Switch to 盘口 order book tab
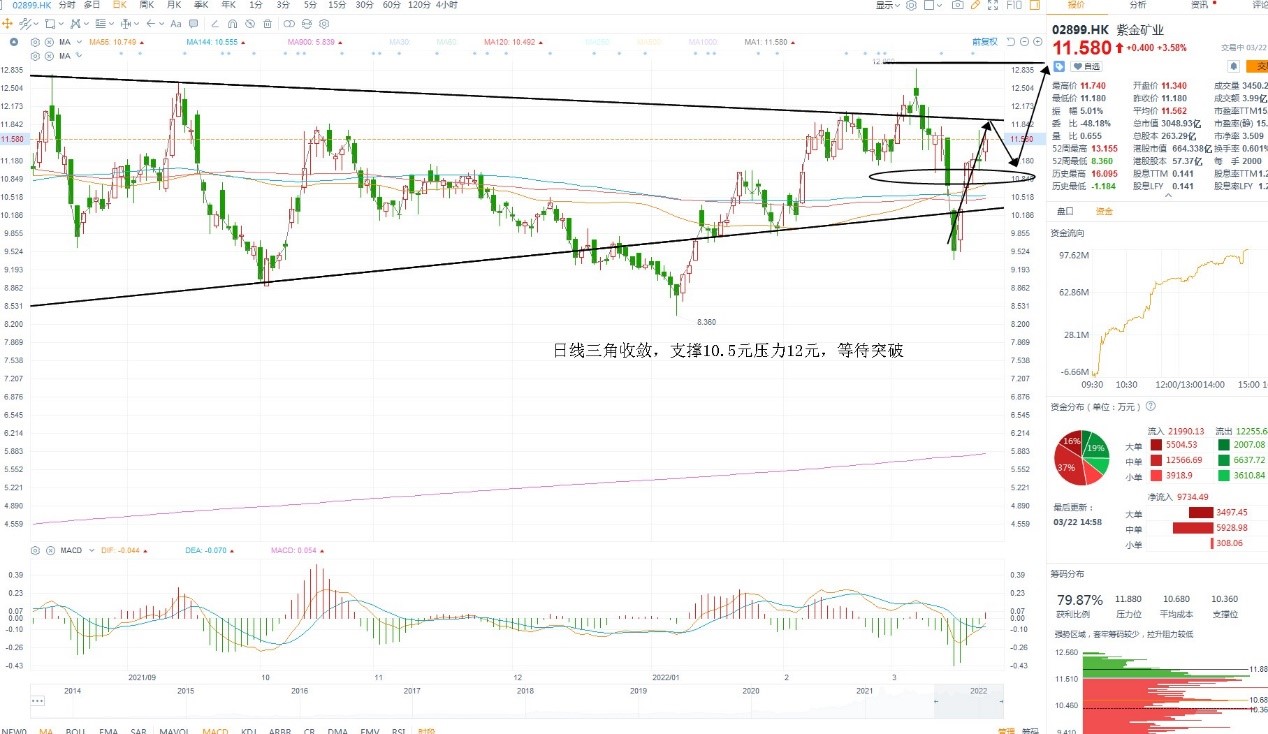This screenshot has height=734, width=1268. pos(1066,211)
